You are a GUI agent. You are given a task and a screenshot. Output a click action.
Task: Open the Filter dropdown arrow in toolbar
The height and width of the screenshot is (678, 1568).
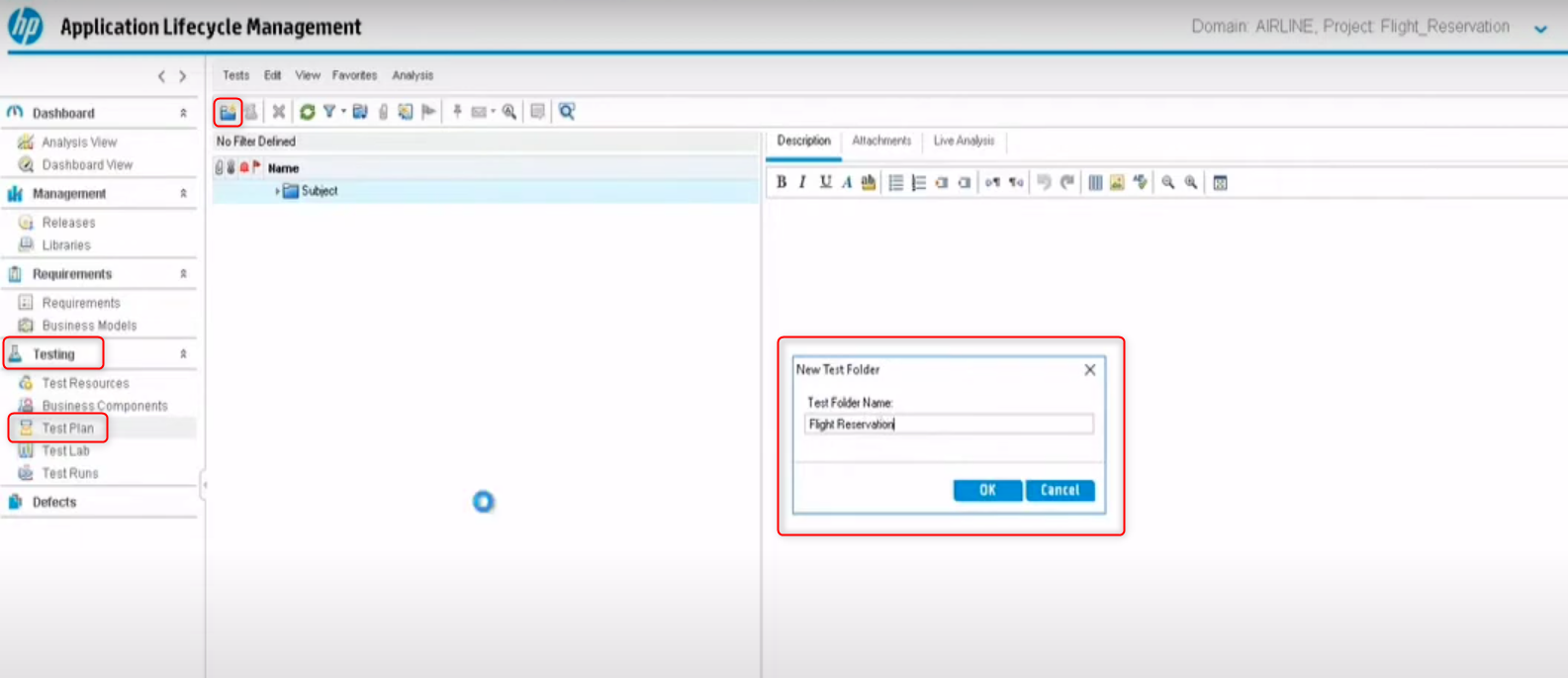coord(343,112)
